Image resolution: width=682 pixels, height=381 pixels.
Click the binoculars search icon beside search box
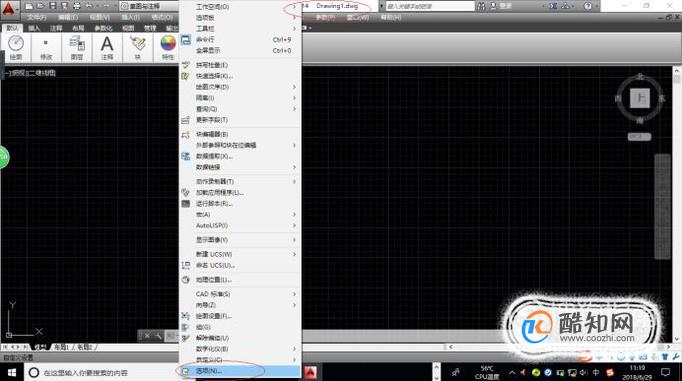481,6
